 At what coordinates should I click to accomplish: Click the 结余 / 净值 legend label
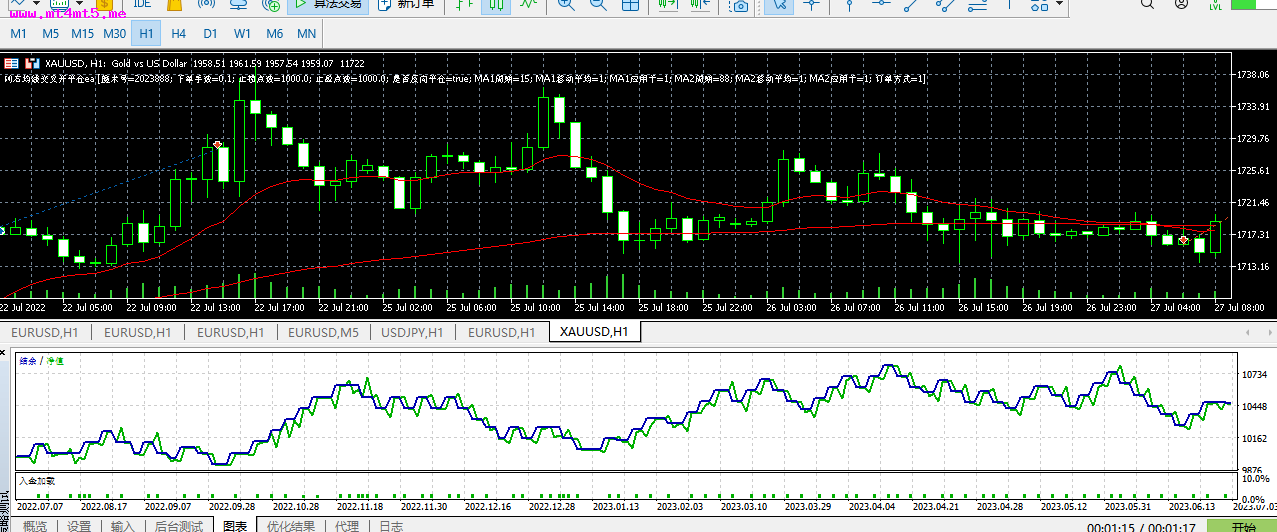pyautogui.click(x=41, y=361)
